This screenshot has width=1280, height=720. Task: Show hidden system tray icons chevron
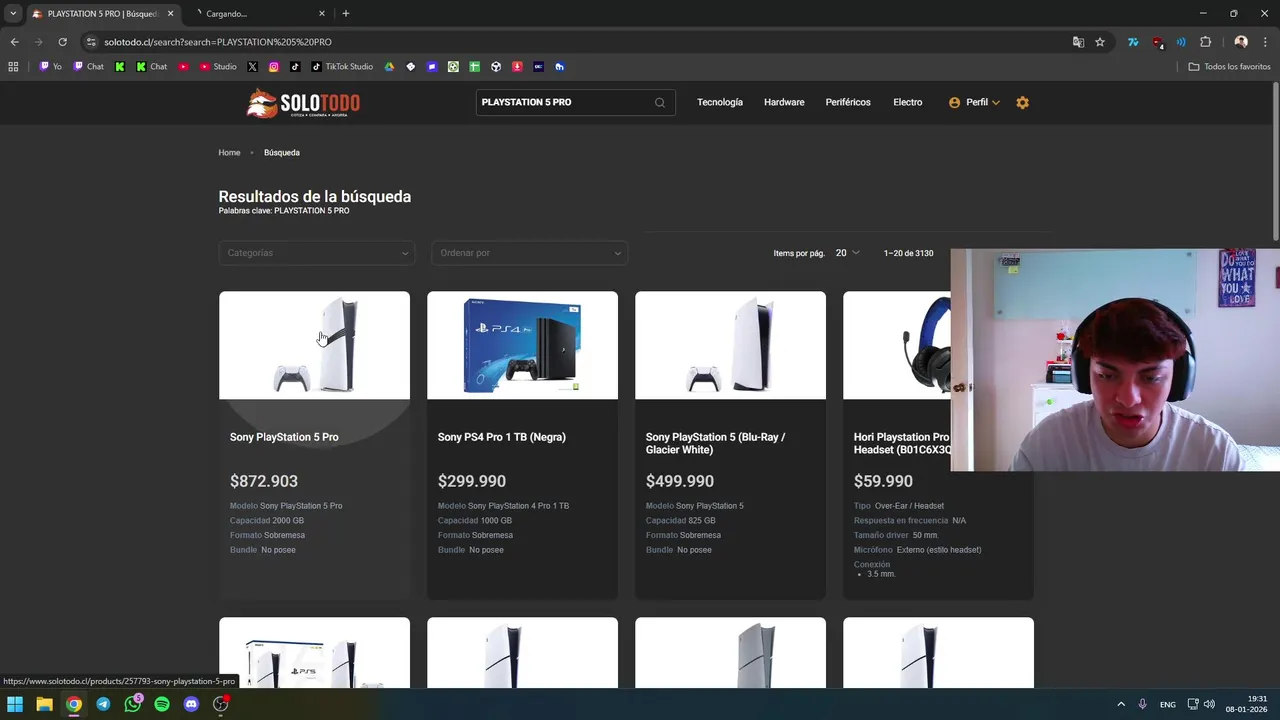(x=1121, y=704)
